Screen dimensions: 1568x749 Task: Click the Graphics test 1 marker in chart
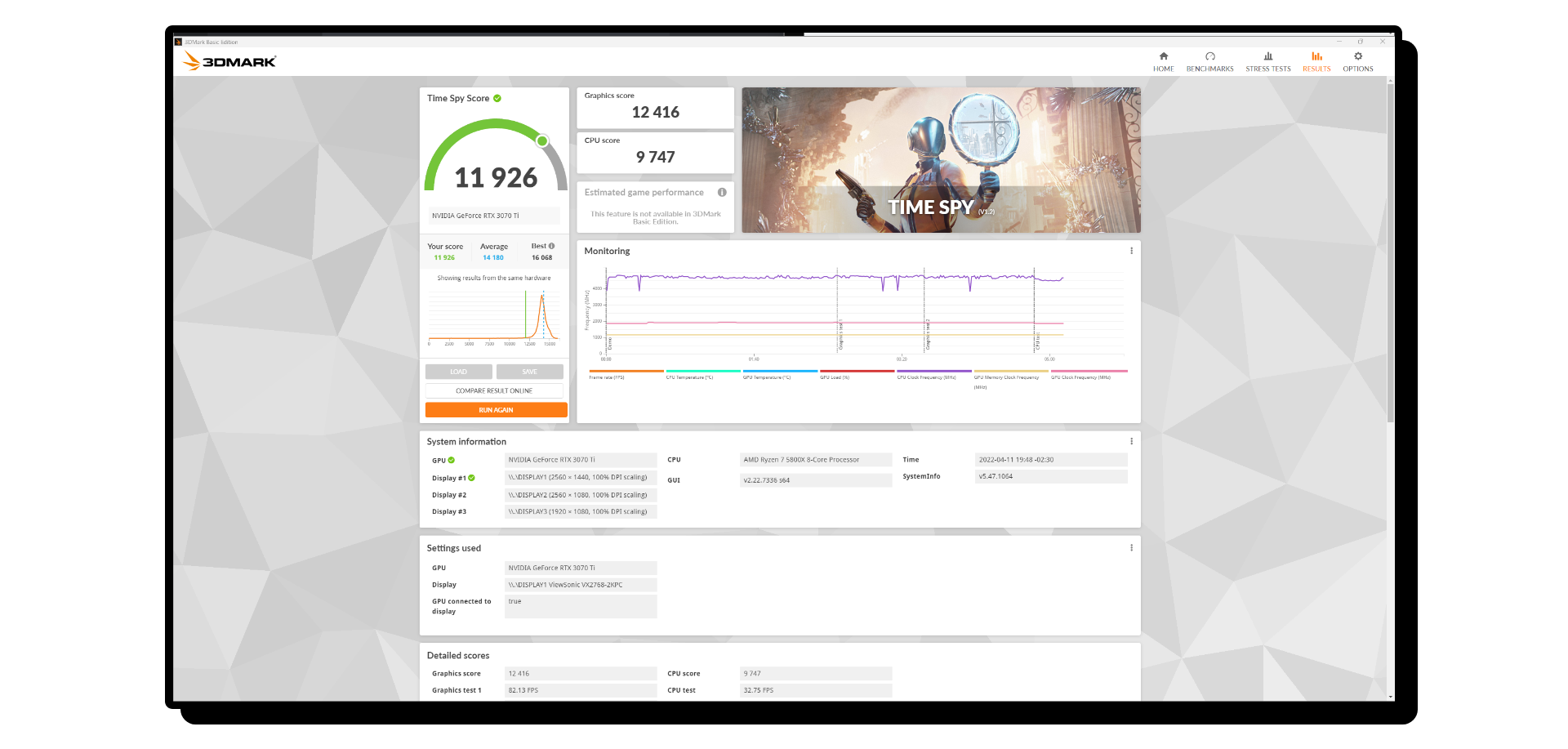[x=840, y=334]
